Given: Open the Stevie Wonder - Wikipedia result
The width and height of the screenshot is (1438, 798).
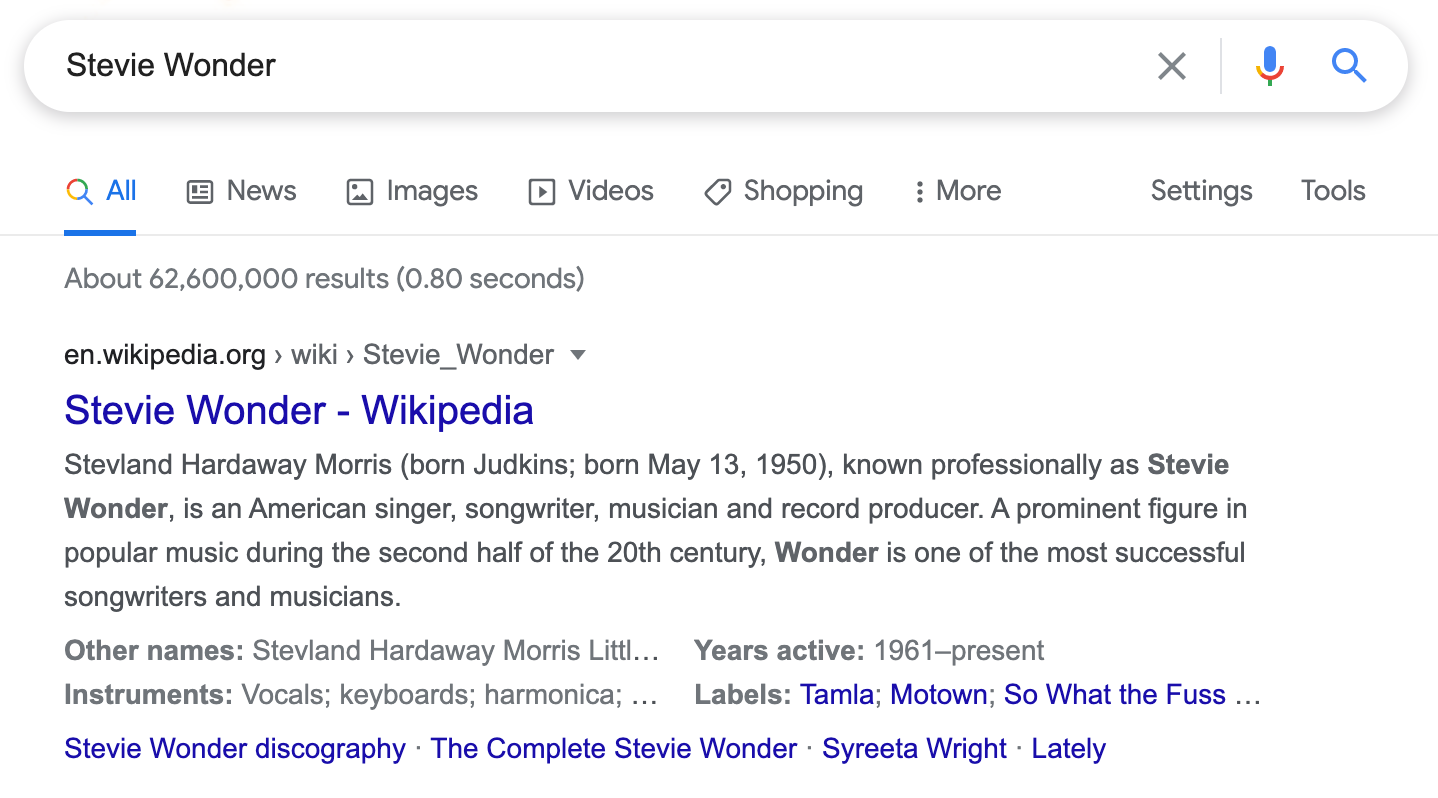Looking at the screenshot, I should 299,410.
